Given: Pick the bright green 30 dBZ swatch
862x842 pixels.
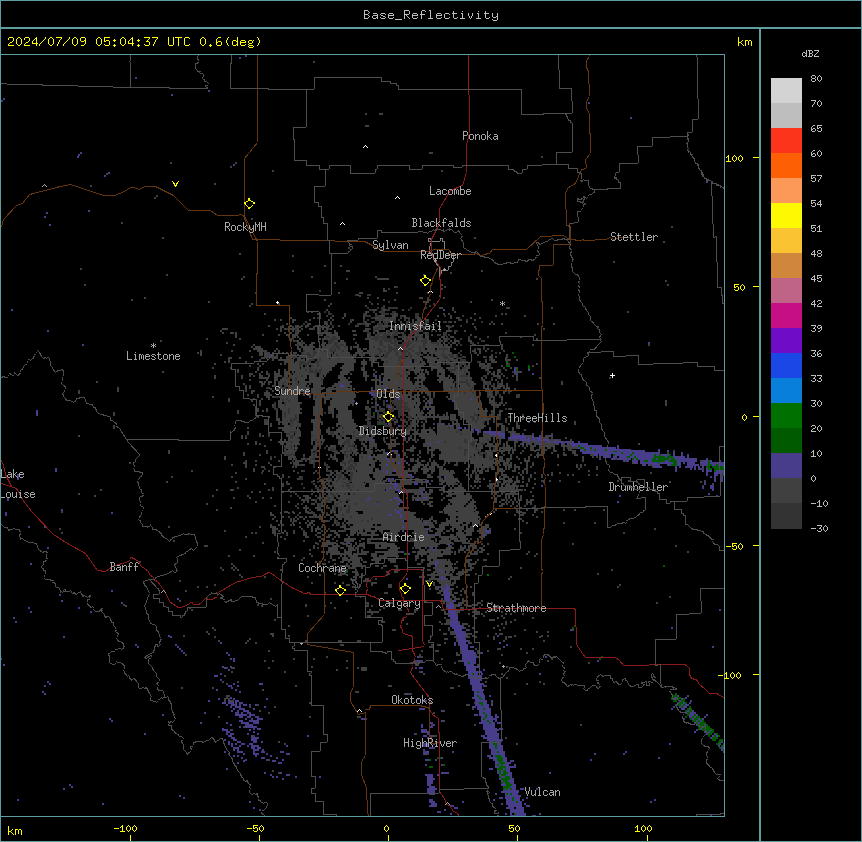Looking at the screenshot, I should (x=786, y=416).
